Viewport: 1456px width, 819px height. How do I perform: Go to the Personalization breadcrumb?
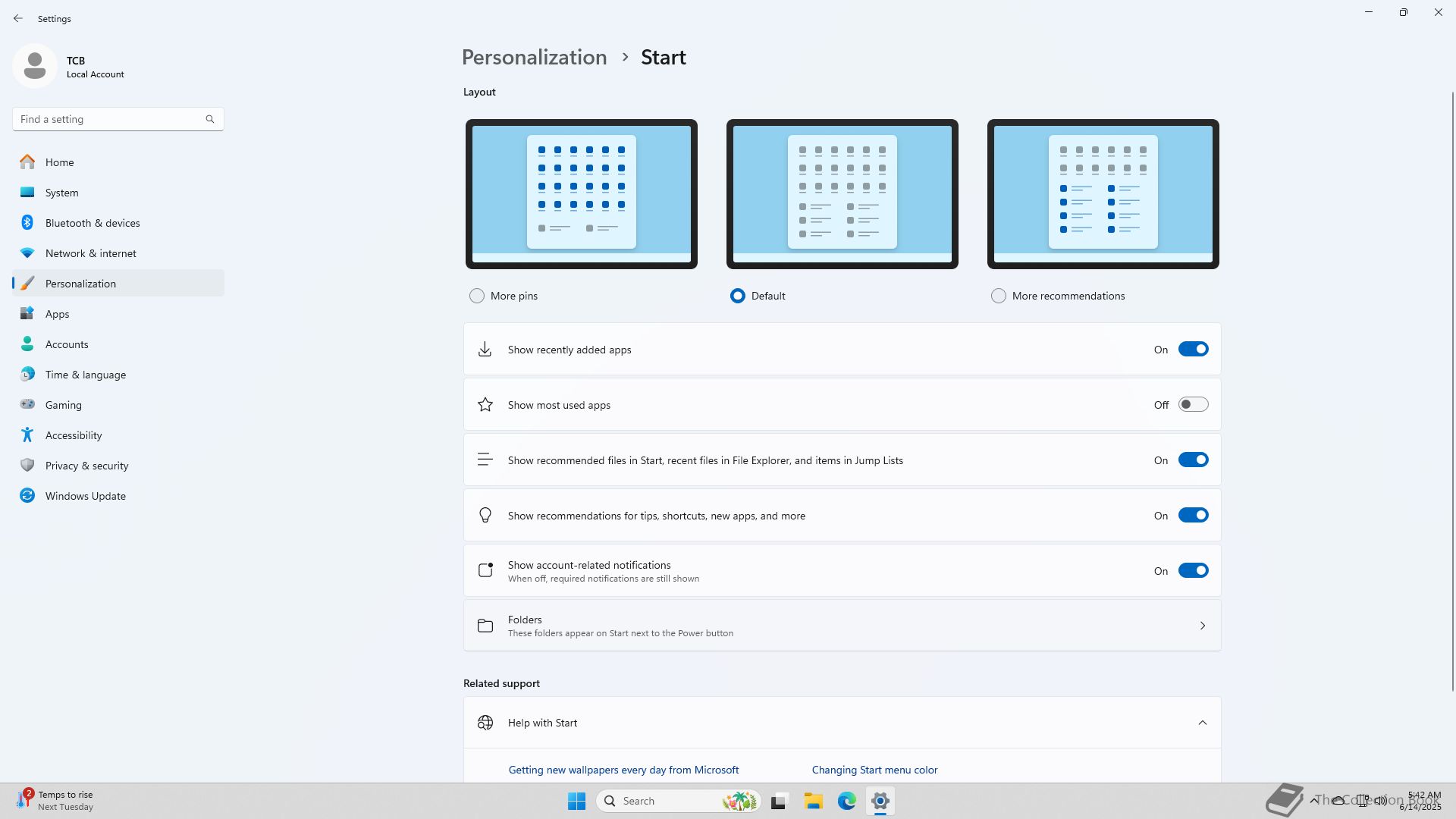534,57
